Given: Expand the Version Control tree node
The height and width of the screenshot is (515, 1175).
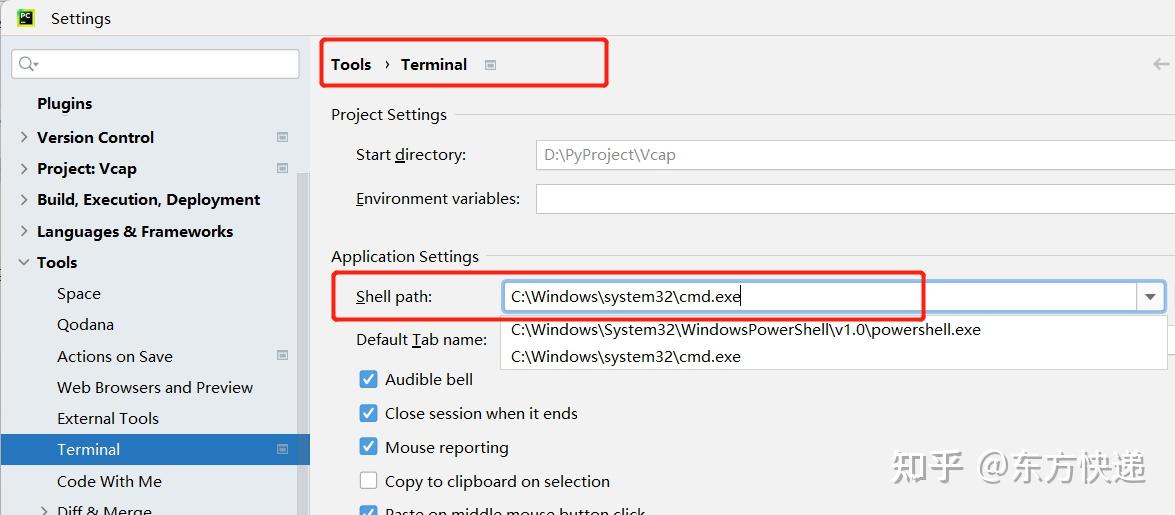Looking at the screenshot, I should pyautogui.click(x=24, y=137).
